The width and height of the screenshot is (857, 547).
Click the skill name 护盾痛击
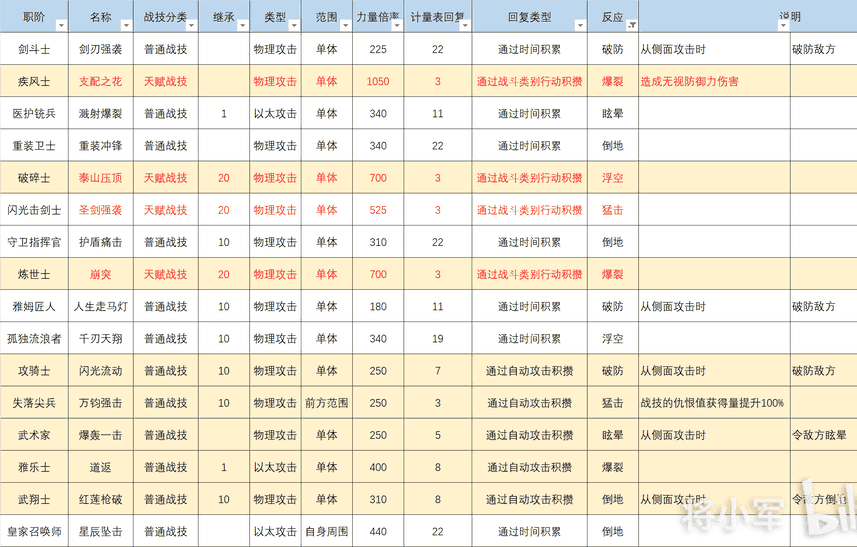[x=101, y=242]
